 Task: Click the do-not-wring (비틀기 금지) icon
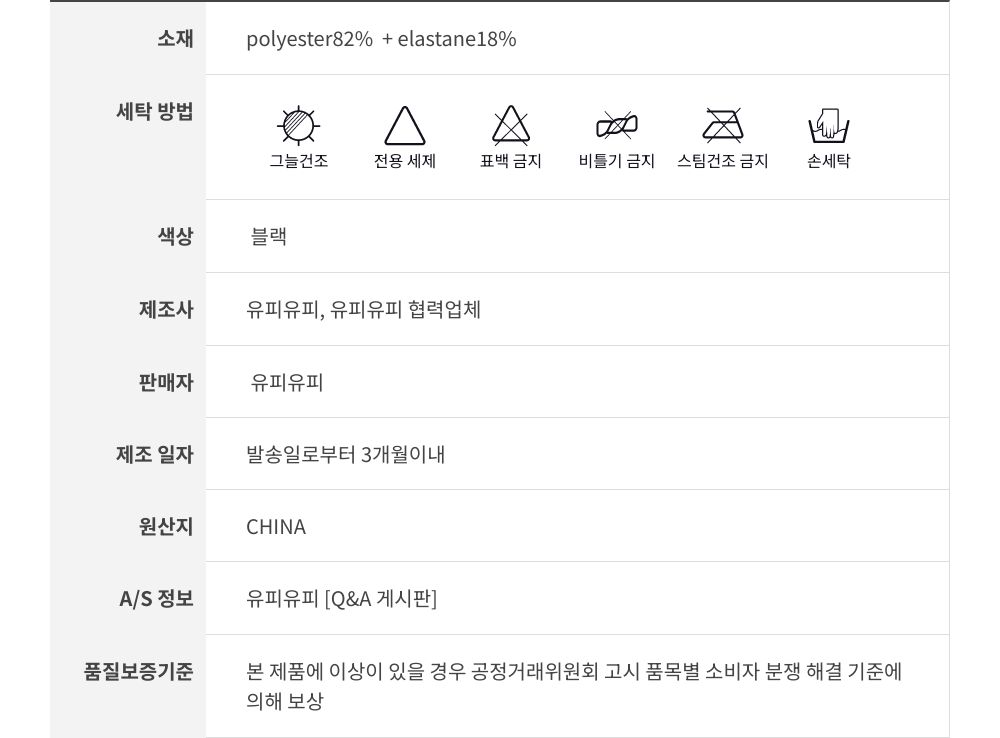pos(617,127)
